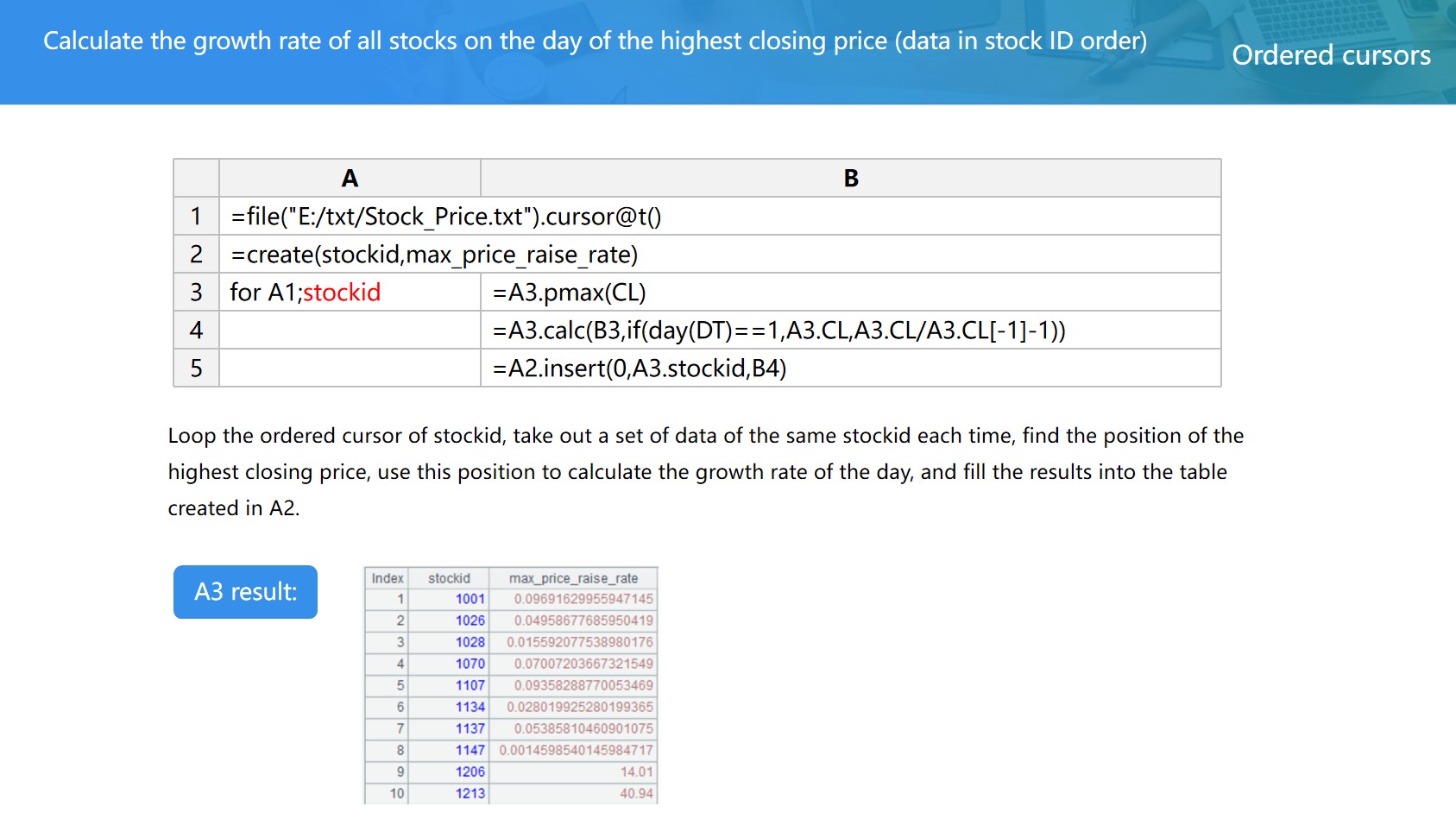Screen dimensions: 1456x819
Task: Click the "Index" column header in the result table
Action: click(x=387, y=578)
